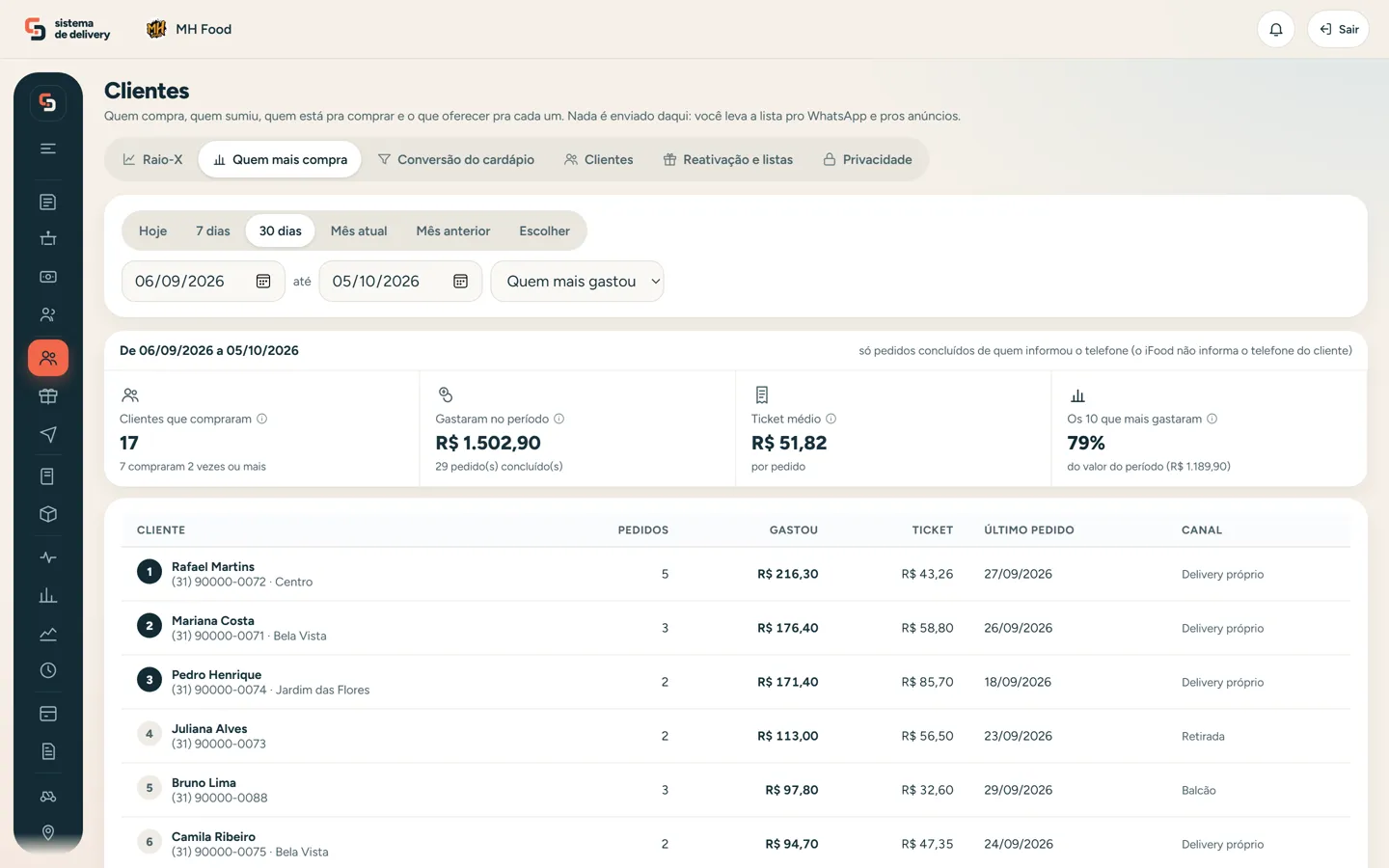Screen dimensions: 1389x868
Task: Show info for Os 10 que mais gastaram
Action: pos(1212,419)
